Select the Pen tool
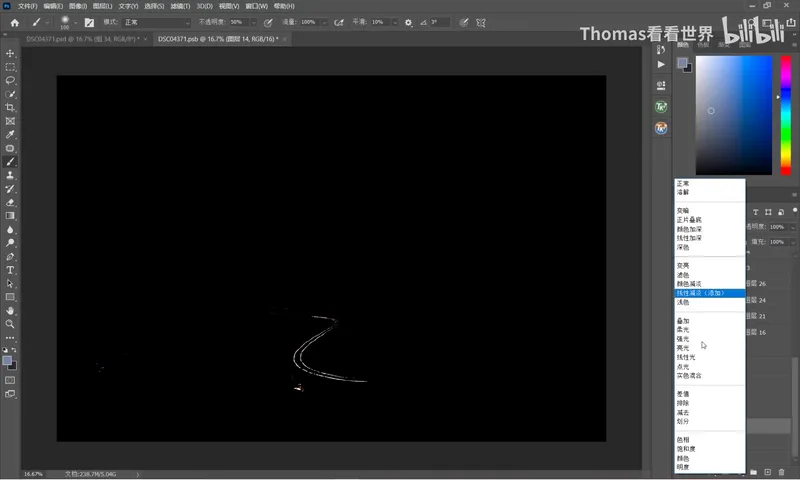The height and width of the screenshot is (480, 800). tap(10, 257)
